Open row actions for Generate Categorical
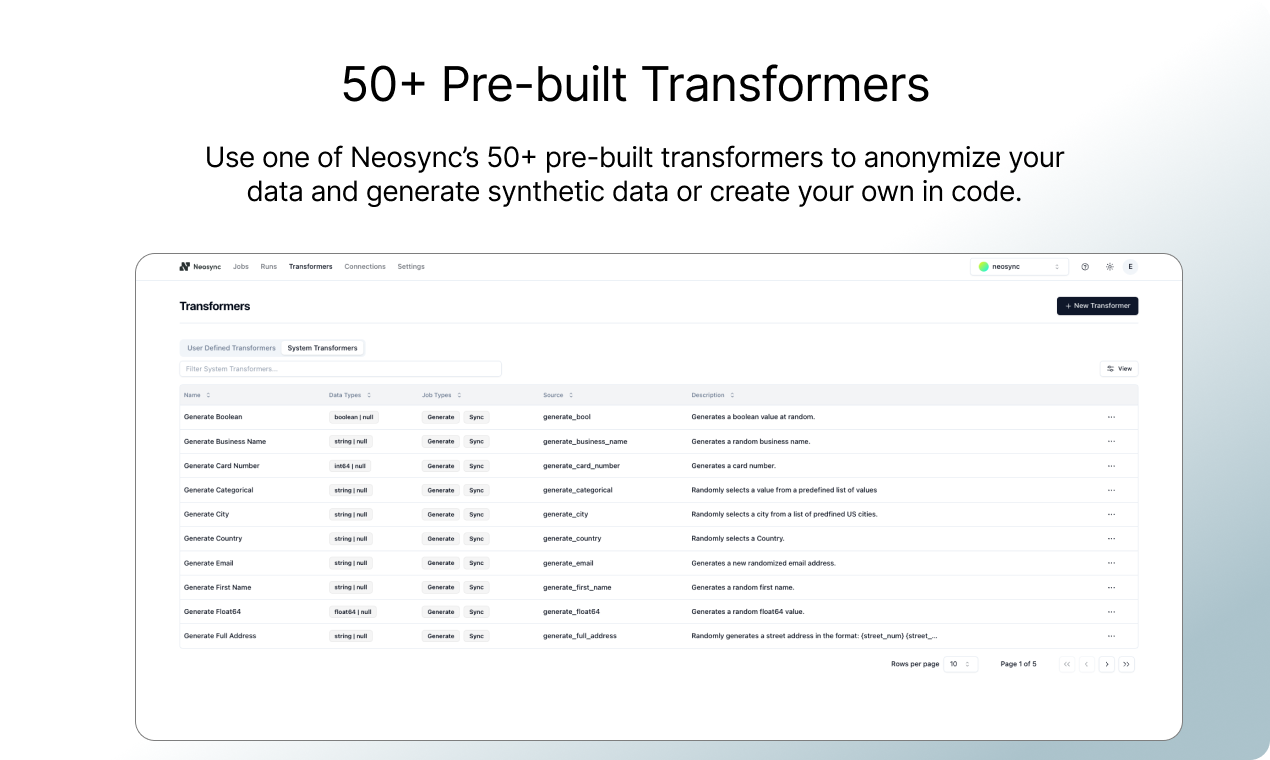1270x760 pixels. (x=1111, y=490)
